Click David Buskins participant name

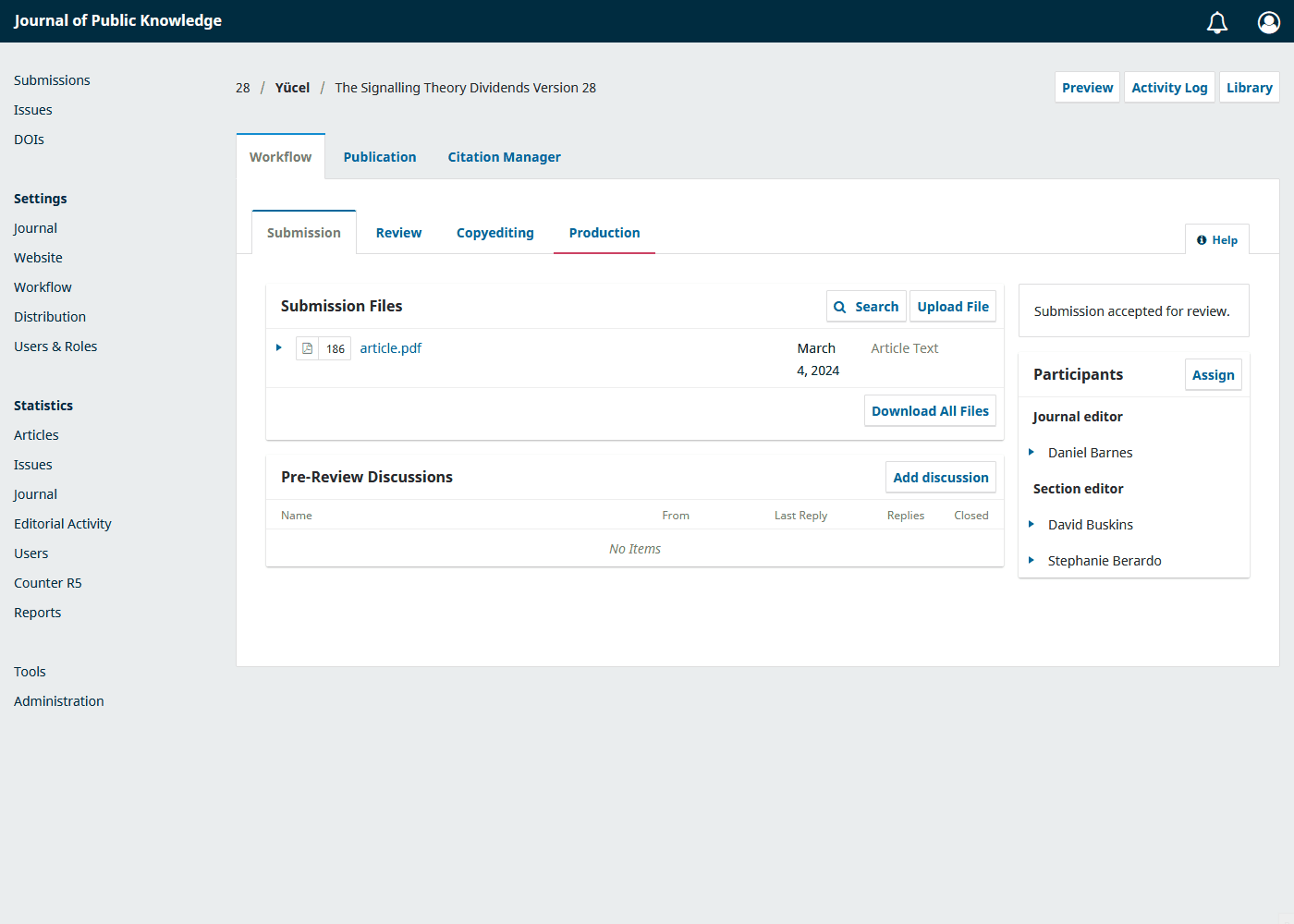[x=1091, y=525]
